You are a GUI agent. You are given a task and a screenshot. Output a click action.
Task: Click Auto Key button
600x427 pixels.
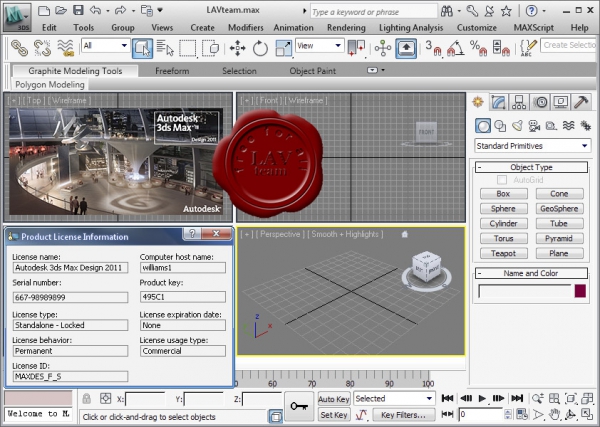[334, 399]
